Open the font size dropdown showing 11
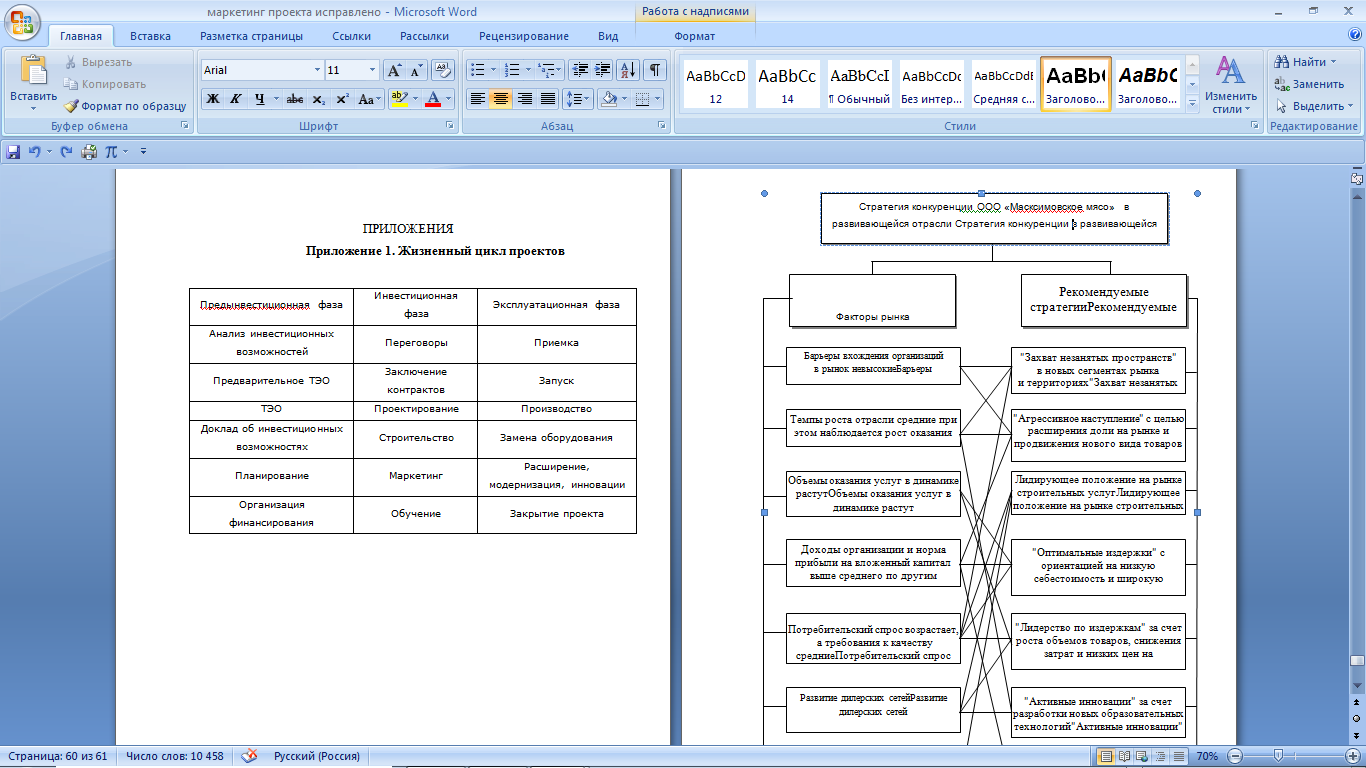 coord(372,70)
